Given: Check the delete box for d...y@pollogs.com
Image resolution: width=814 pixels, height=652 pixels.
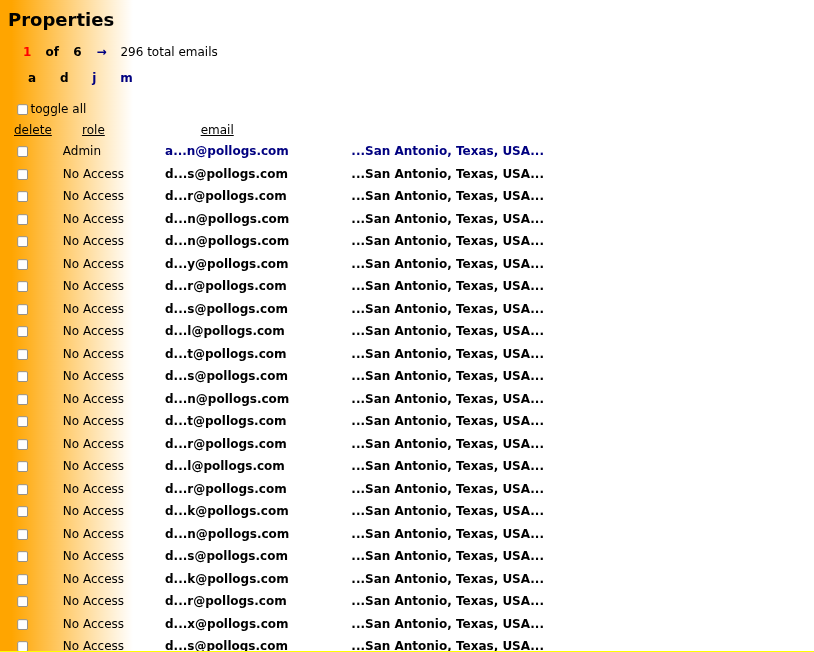Looking at the screenshot, I should coord(22,263).
